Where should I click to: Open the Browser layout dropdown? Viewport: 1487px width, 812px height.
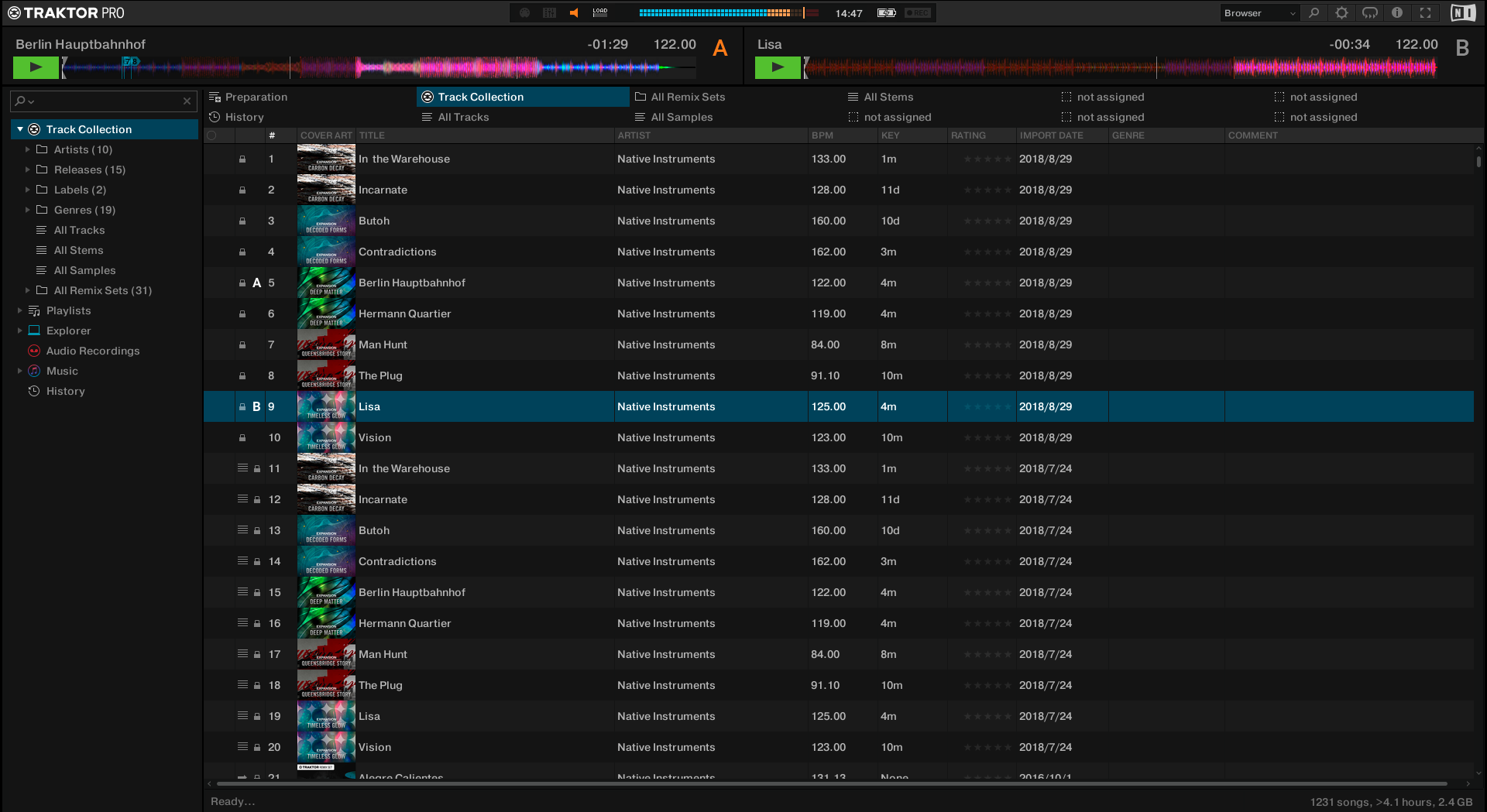(x=1259, y=13)
